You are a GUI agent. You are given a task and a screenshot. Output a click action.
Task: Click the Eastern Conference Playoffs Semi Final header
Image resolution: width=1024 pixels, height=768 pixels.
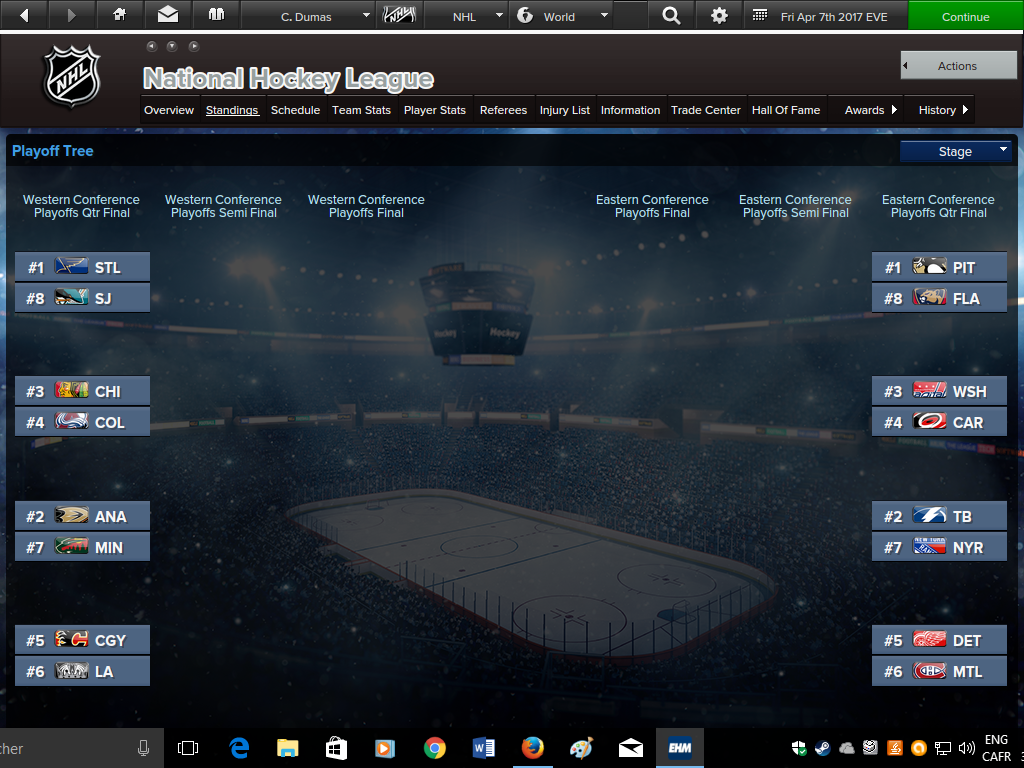click(x=795, y=206)
